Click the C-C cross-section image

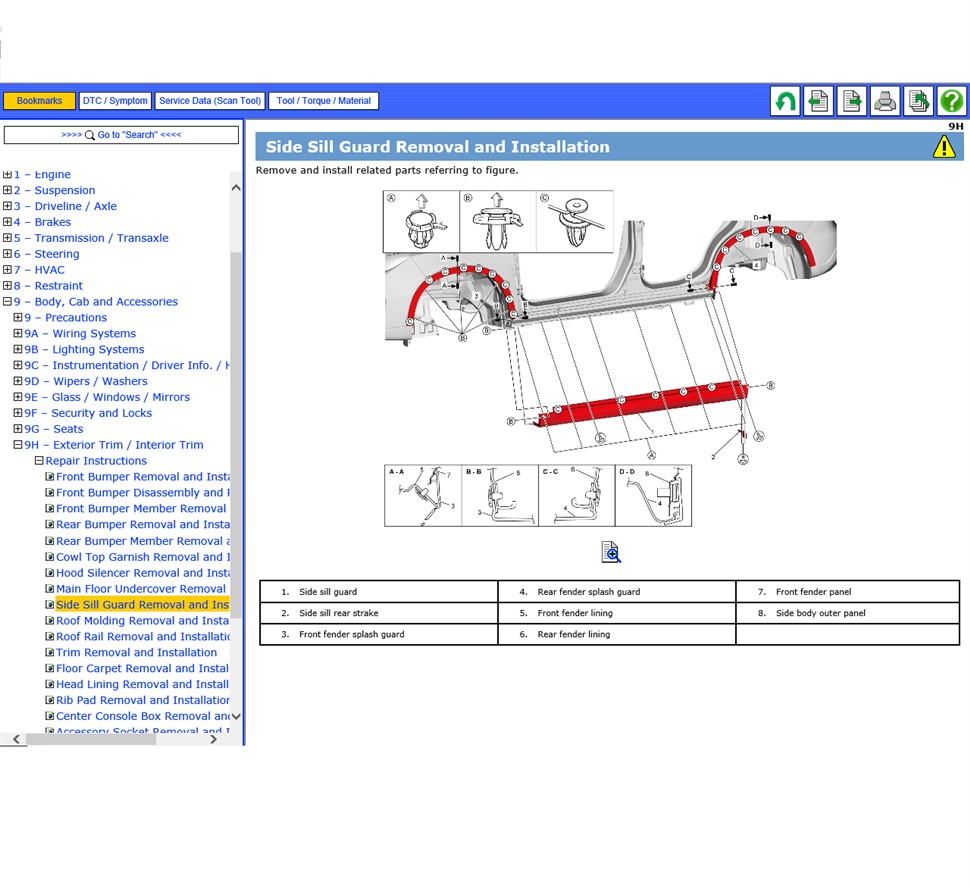577,496
